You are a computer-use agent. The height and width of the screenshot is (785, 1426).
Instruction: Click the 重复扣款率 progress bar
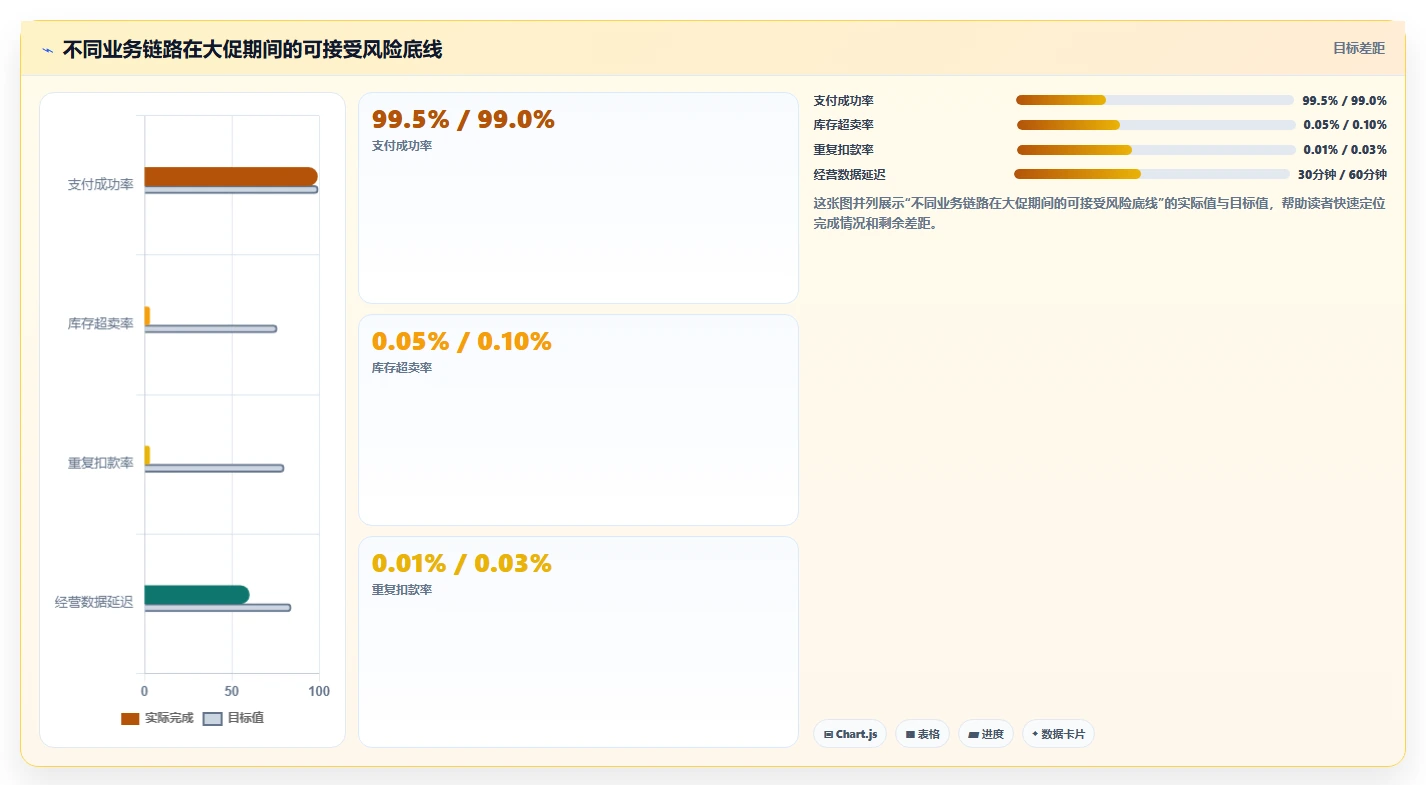[x=1156, y=150]
